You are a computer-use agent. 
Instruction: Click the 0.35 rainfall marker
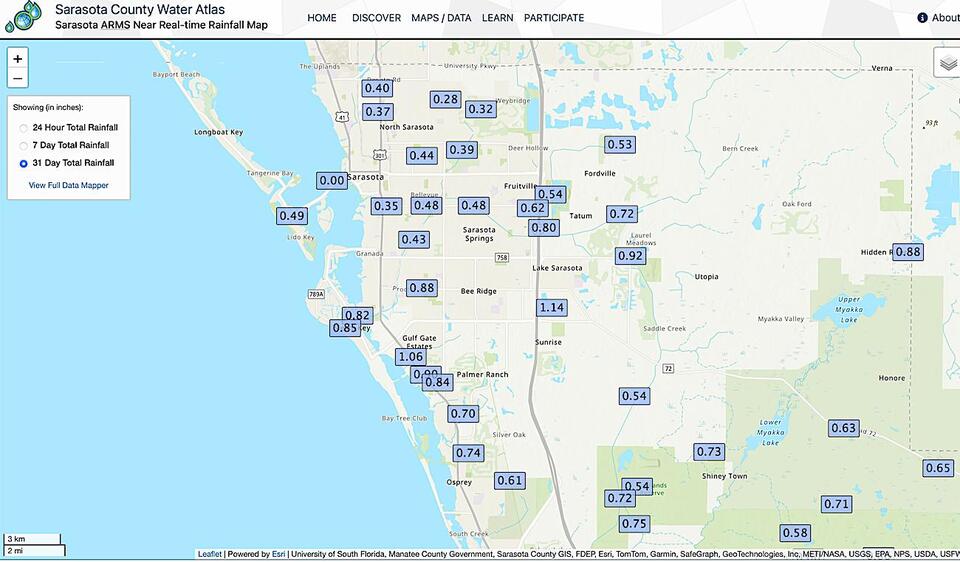click(386, 206)
